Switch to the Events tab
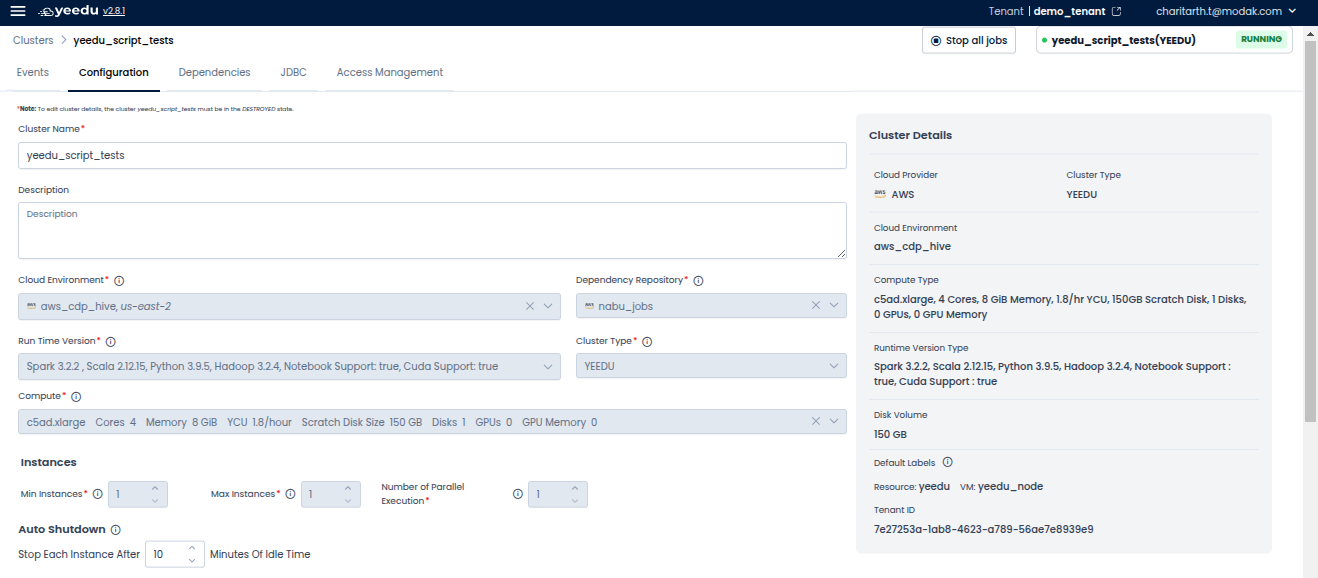The height and width of the screenshot is (578, 1318). tap(33, 72)
